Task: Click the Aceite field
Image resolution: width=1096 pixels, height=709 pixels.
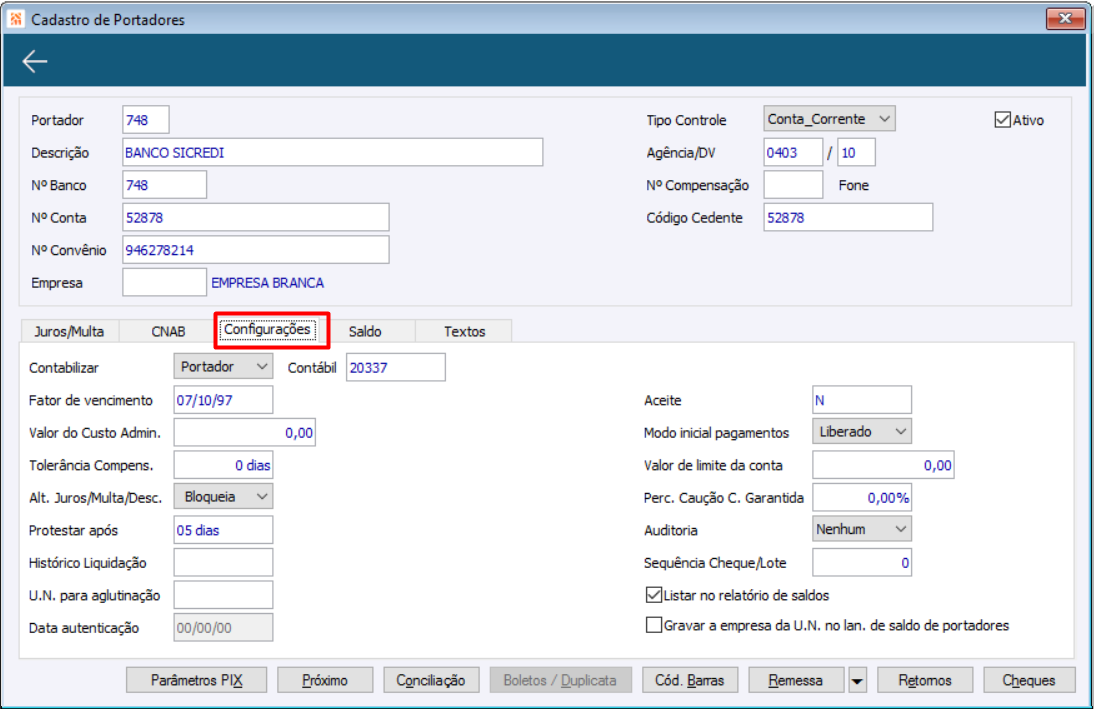Action: 862,400
